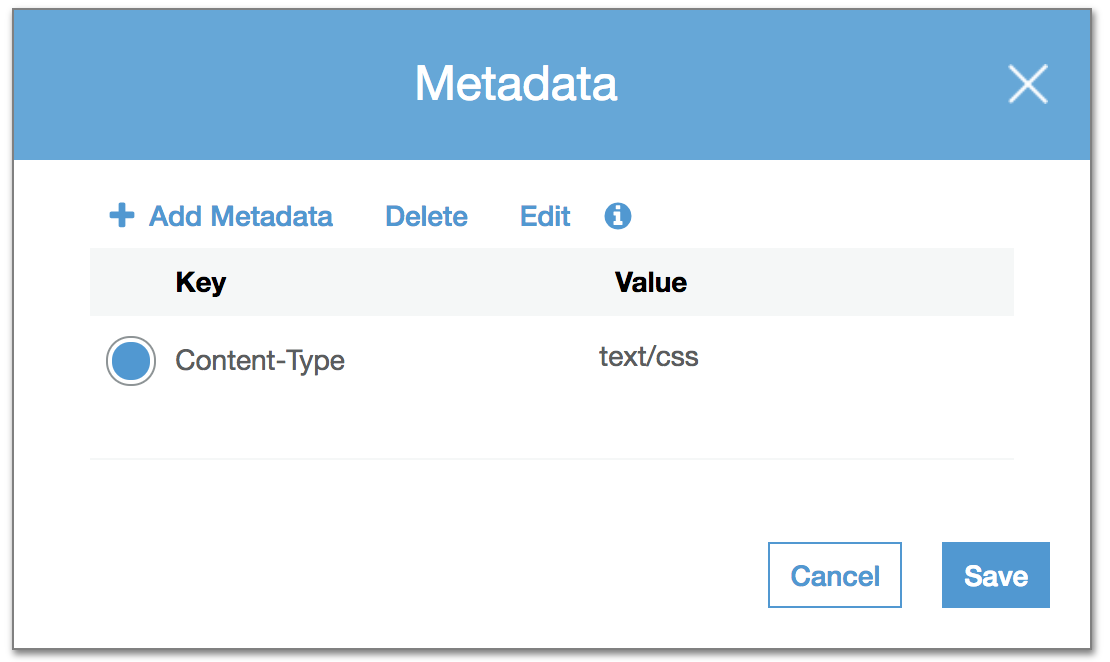Click the Add Metadata text link

[x=240, y=216]
